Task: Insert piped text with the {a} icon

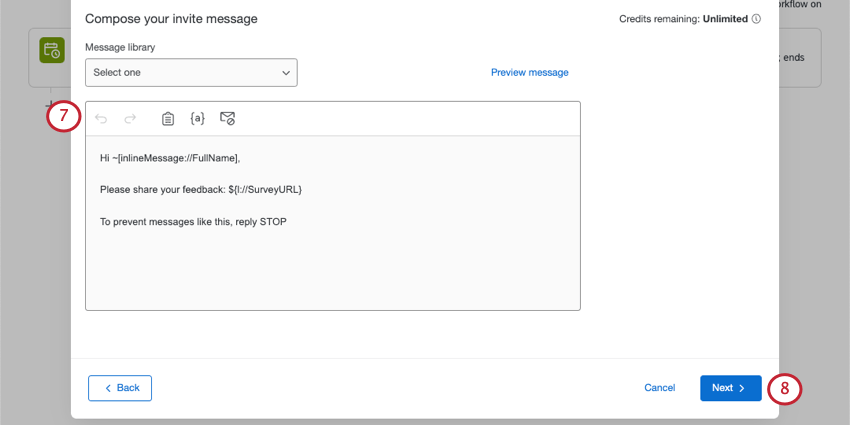Action: [197, 119]
